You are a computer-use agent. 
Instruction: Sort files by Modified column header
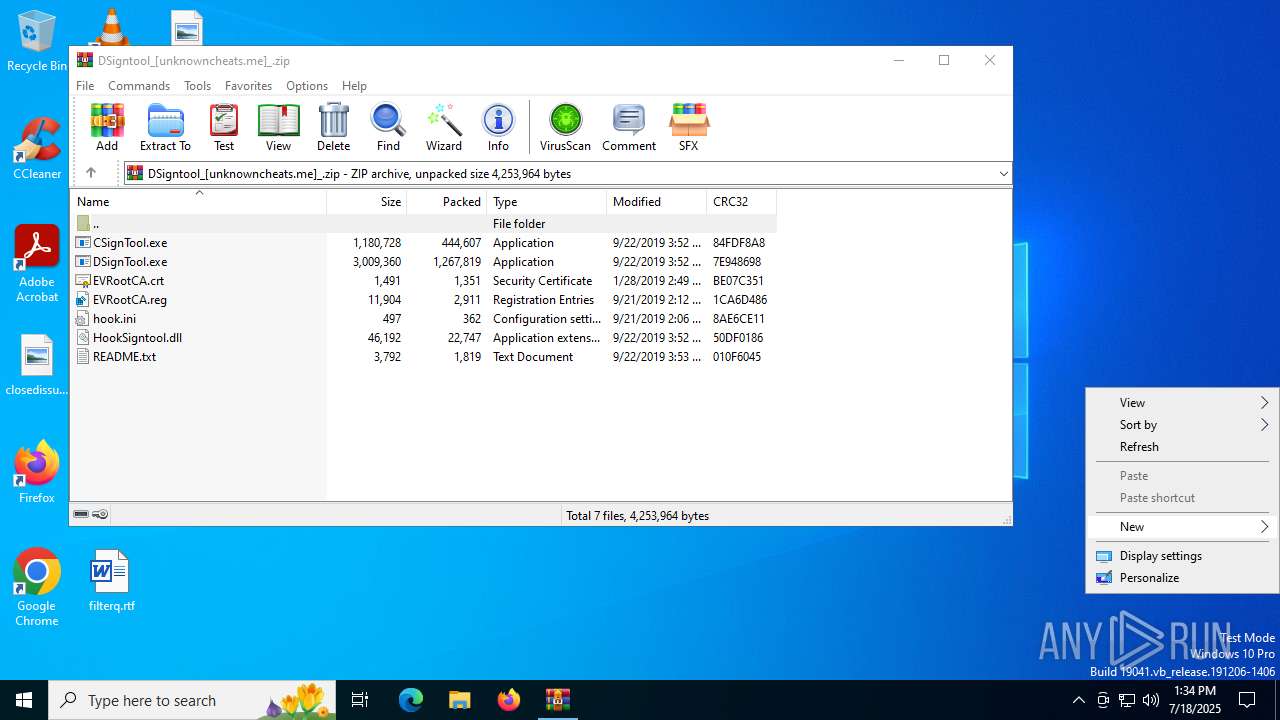656,202
